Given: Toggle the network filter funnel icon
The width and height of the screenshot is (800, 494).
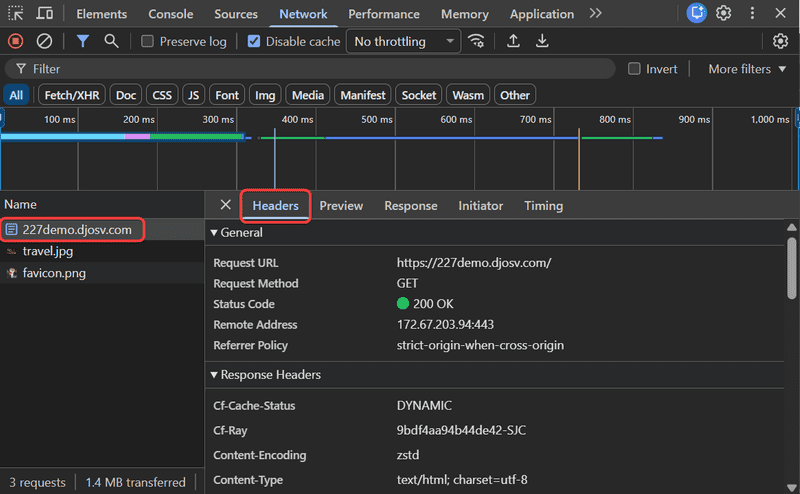Looking at the screenshot, I should click(83, 41).
